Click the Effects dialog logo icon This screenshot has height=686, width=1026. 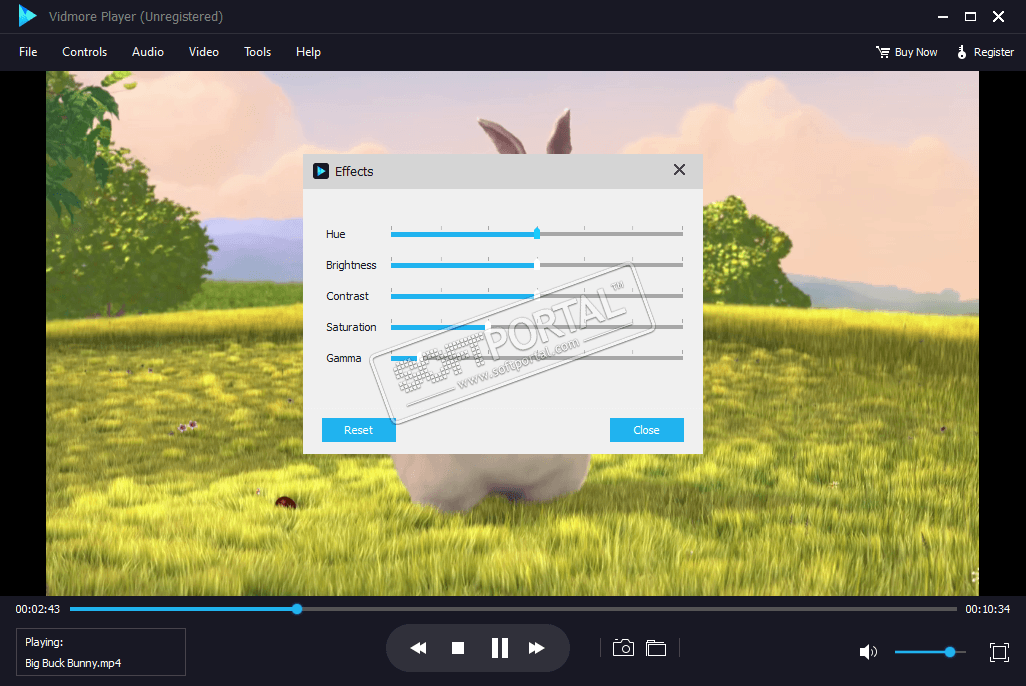click(x=321, y=172)
